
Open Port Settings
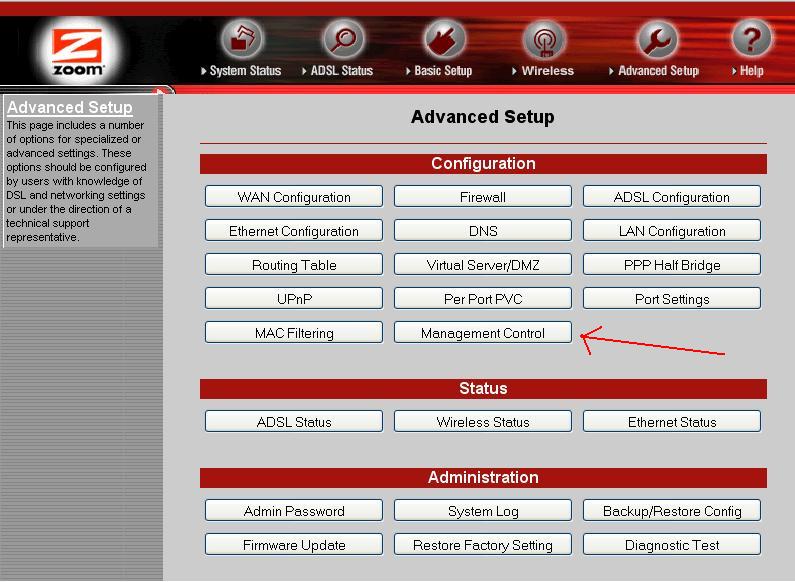tap(672, 299)
